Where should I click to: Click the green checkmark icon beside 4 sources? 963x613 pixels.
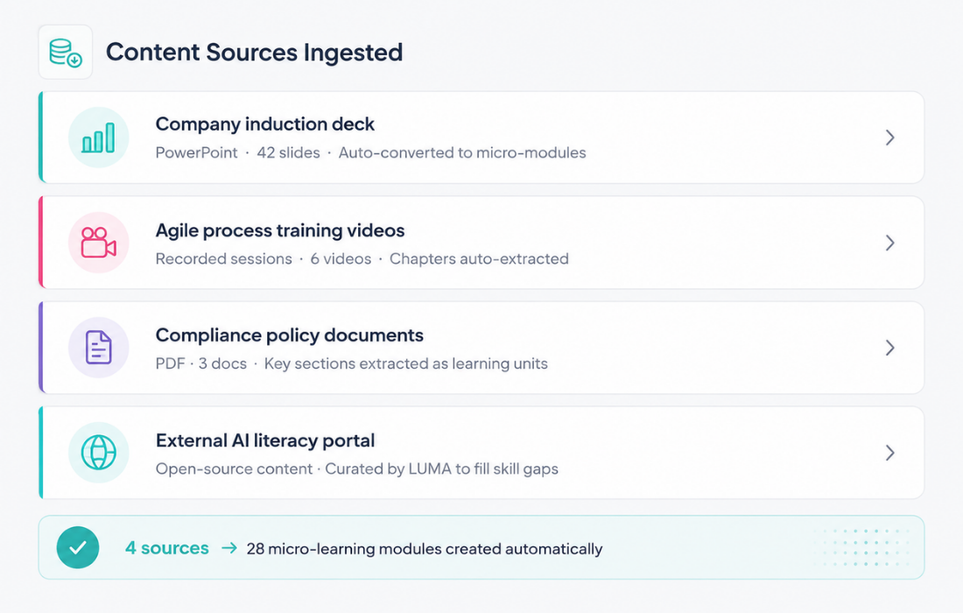tap(78, 547)
